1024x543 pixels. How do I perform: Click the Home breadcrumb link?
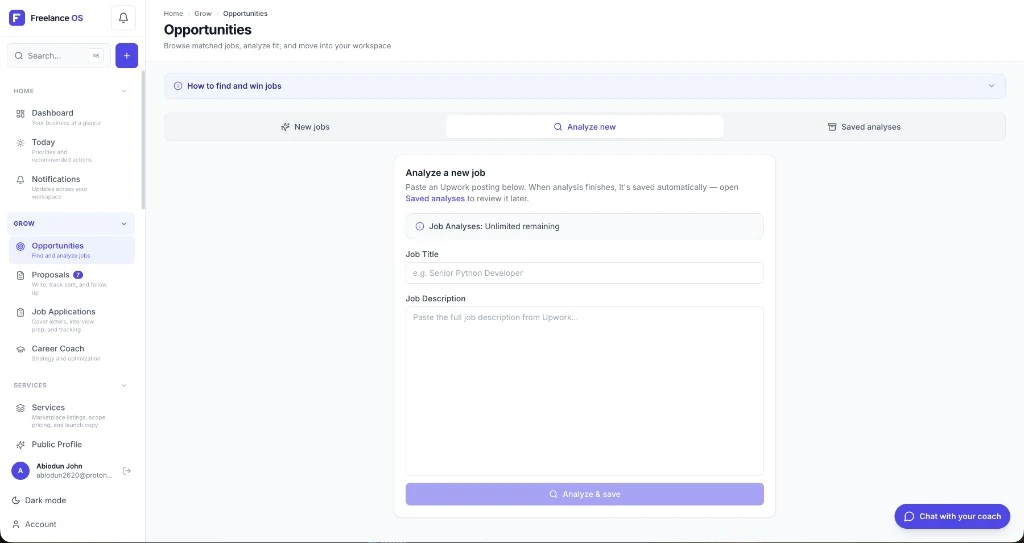[x=173, y=14]
